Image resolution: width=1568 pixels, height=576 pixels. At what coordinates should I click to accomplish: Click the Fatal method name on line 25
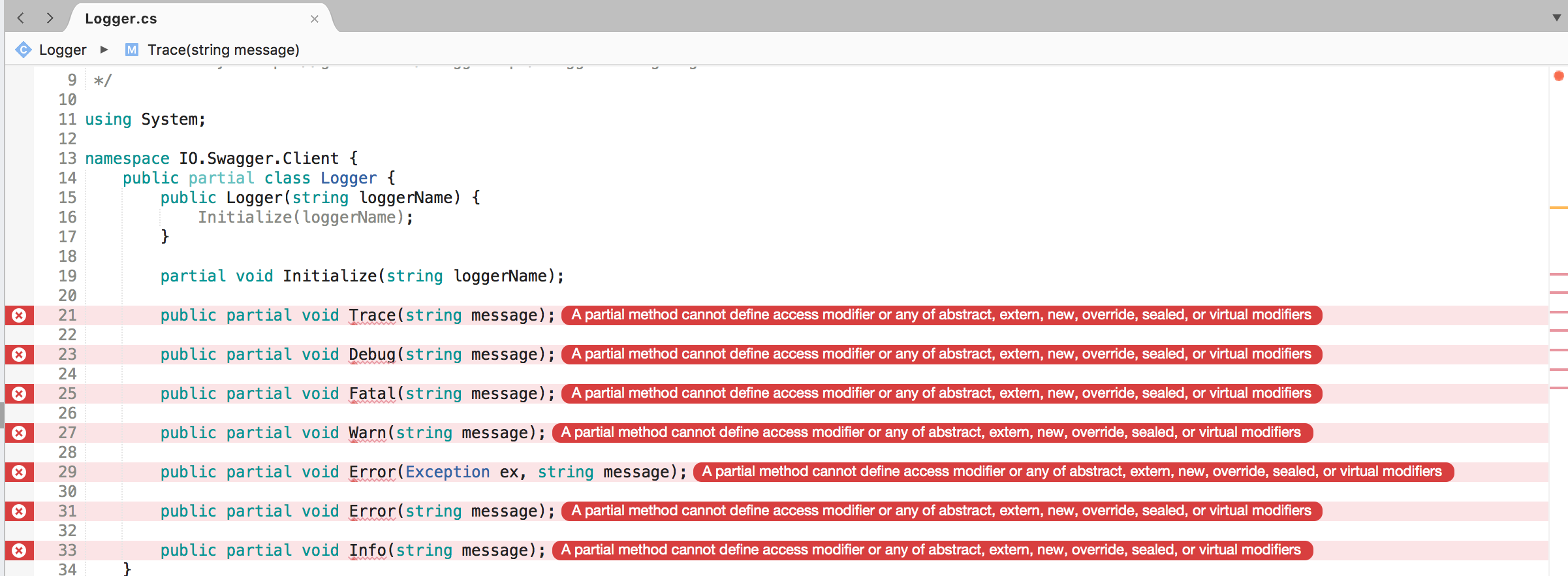pyautogui.click(x=372, y=394)
